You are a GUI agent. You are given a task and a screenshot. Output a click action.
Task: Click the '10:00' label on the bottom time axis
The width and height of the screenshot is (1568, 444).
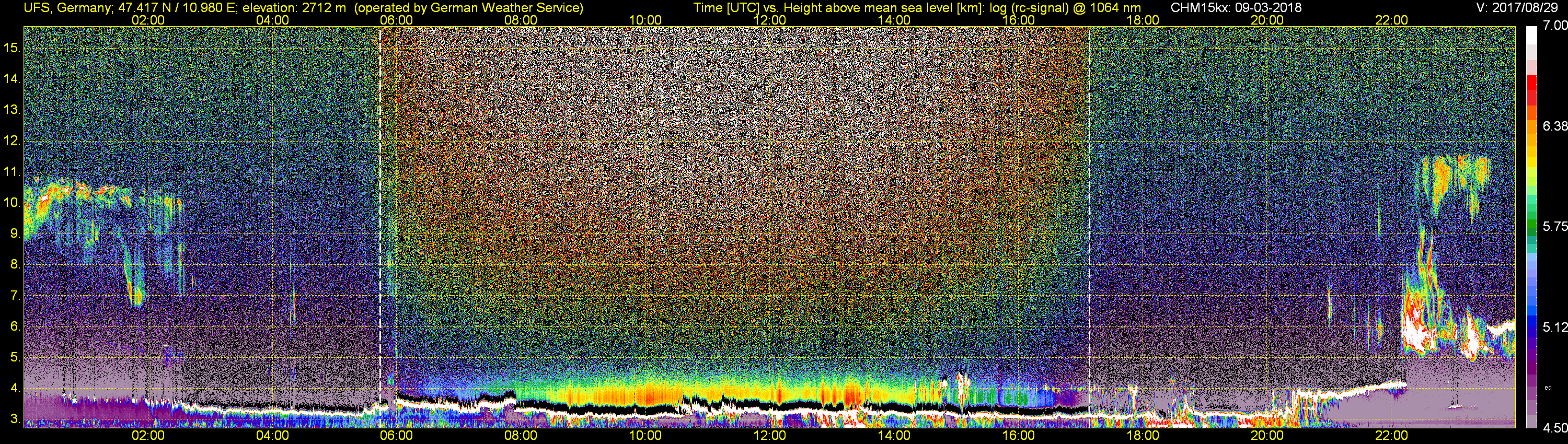[x=645, y=436]
